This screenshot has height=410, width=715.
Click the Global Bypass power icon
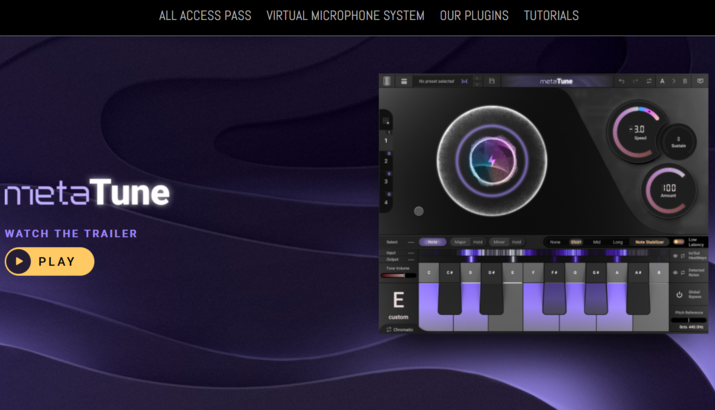(679, 295)
